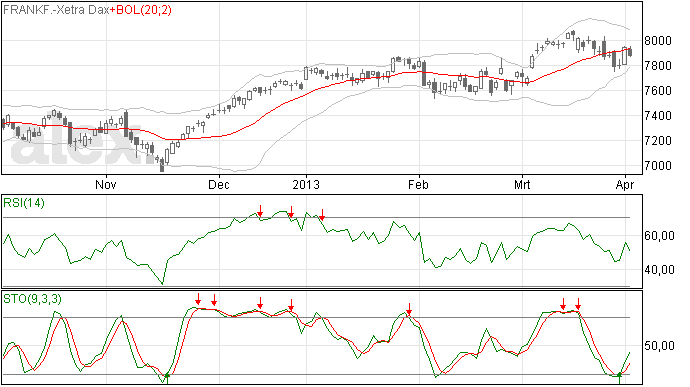Click the 8000 price axis label
690x387 pixels.
pos(658,41)
